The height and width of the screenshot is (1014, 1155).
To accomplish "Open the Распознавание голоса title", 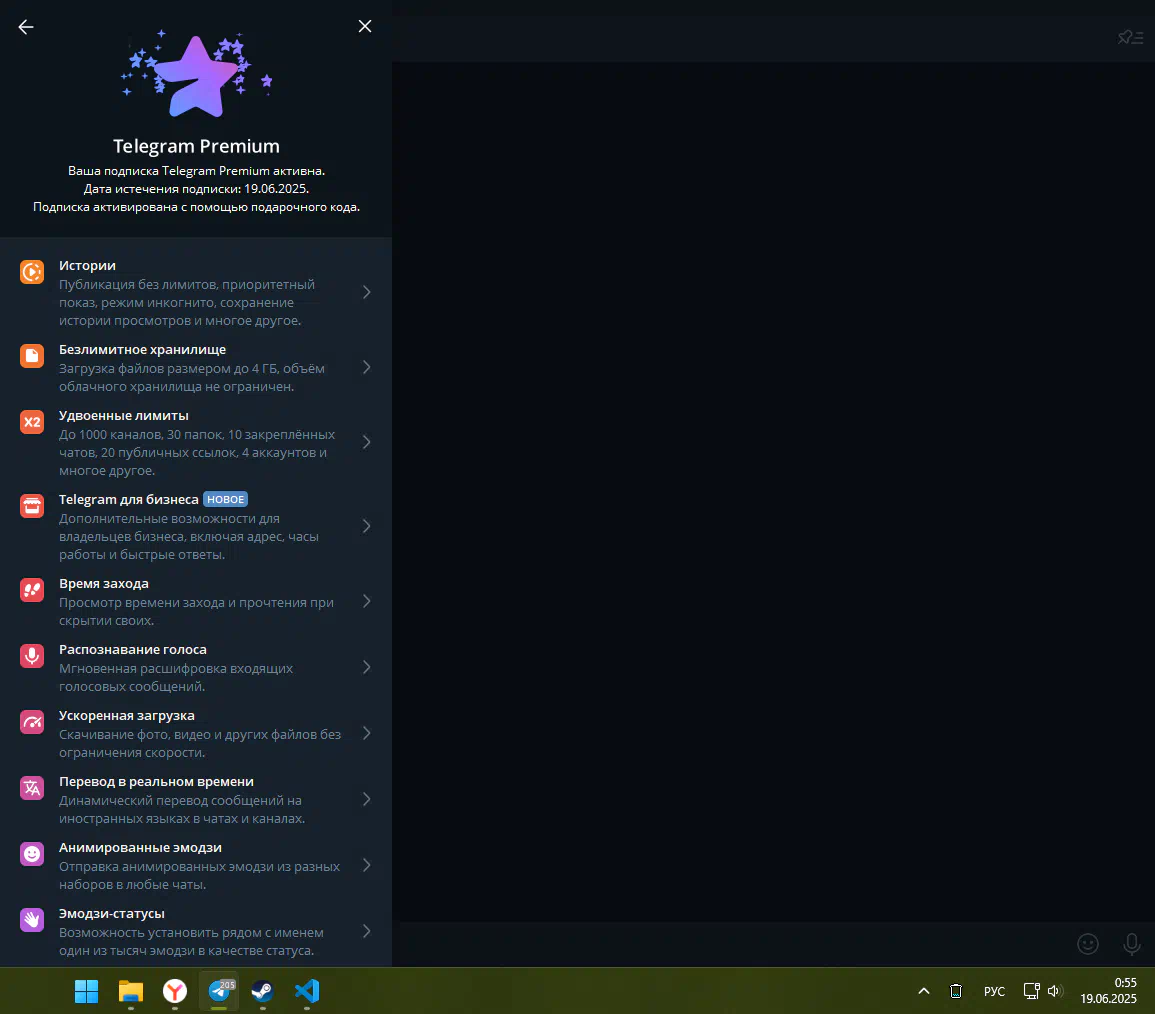I will 133,649.
